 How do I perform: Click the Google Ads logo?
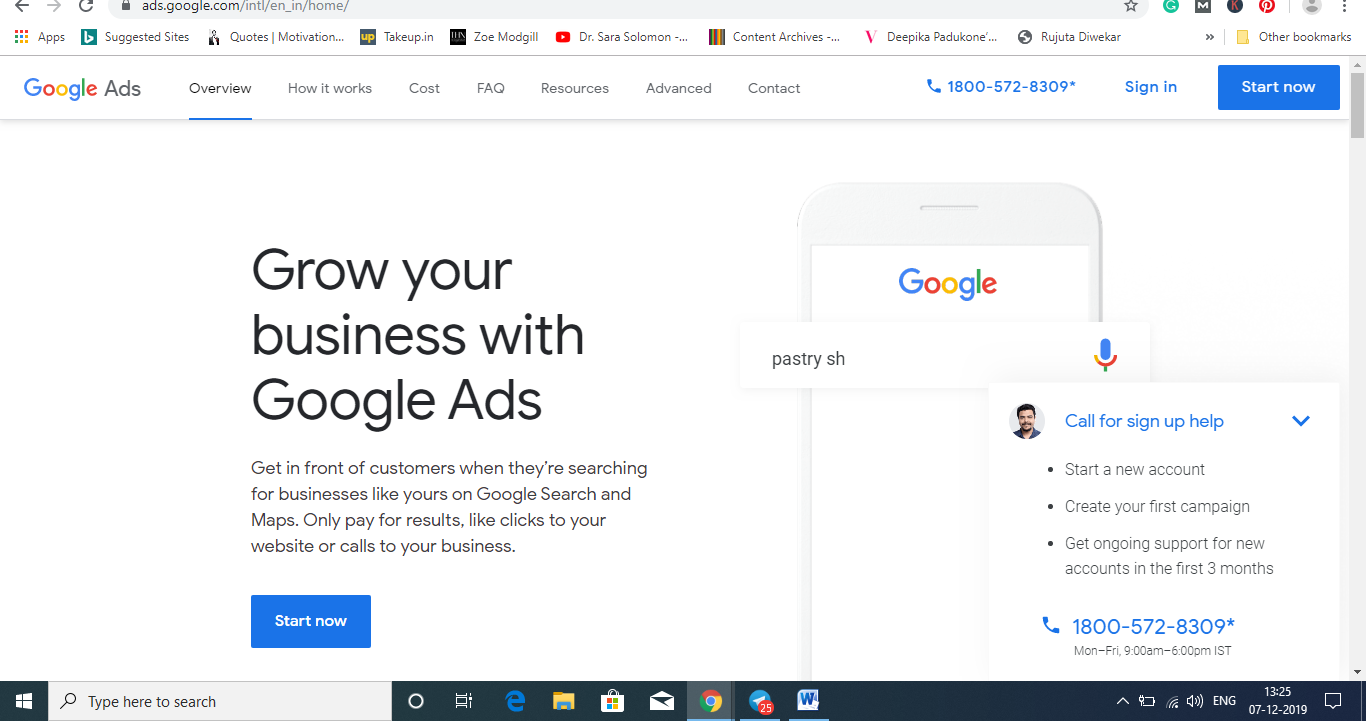pos(82,88)
